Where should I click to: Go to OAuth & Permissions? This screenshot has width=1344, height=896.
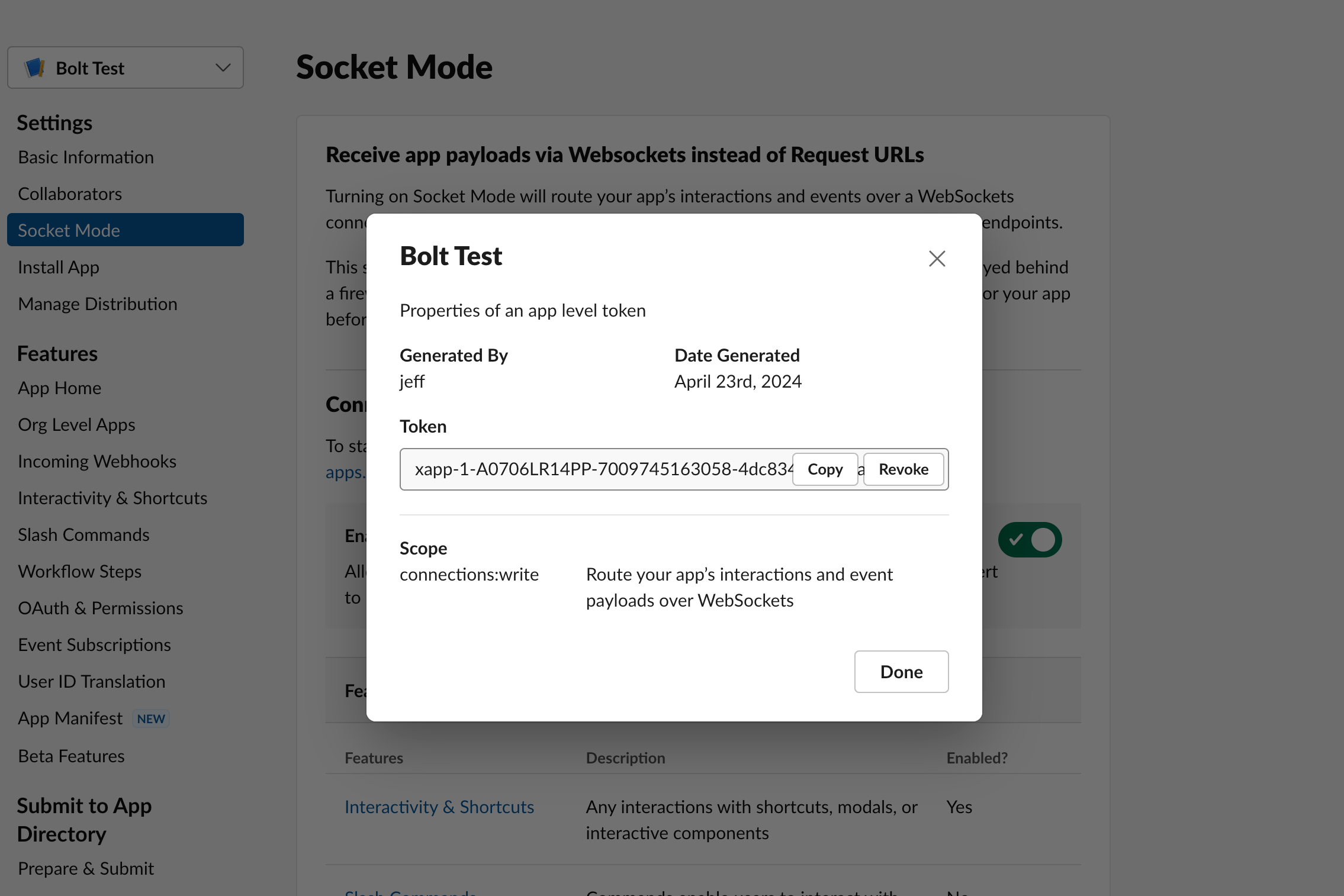click(101, 608)
